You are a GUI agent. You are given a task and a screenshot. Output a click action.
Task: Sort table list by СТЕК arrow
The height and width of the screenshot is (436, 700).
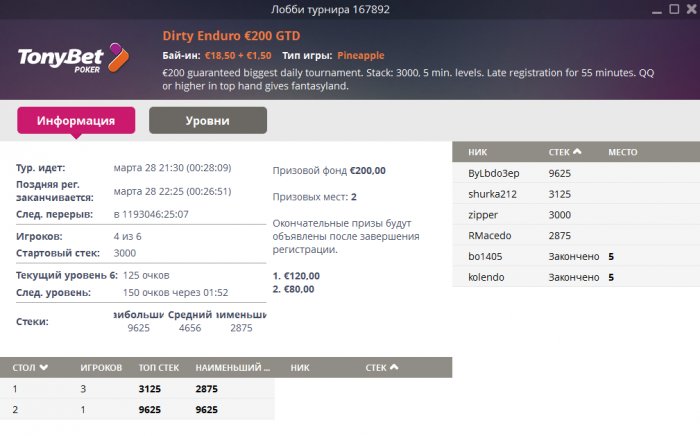[394, 367]
